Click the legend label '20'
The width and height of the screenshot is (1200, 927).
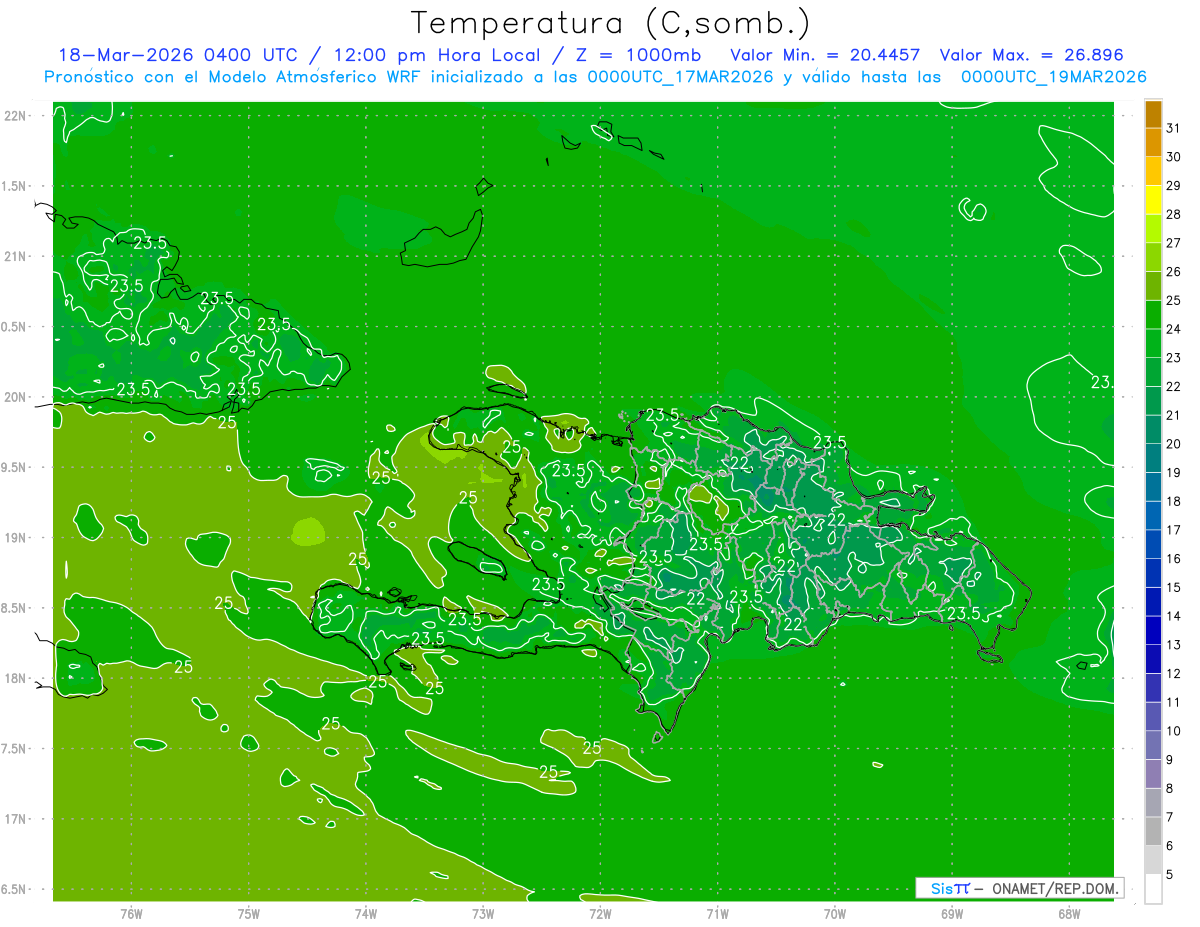click(x=1174, y=444)
